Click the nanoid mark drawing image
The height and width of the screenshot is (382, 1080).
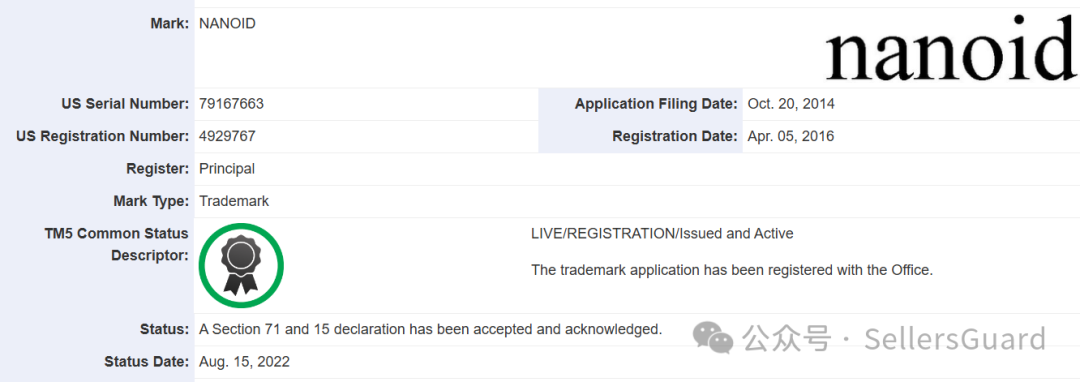point(951,47)
